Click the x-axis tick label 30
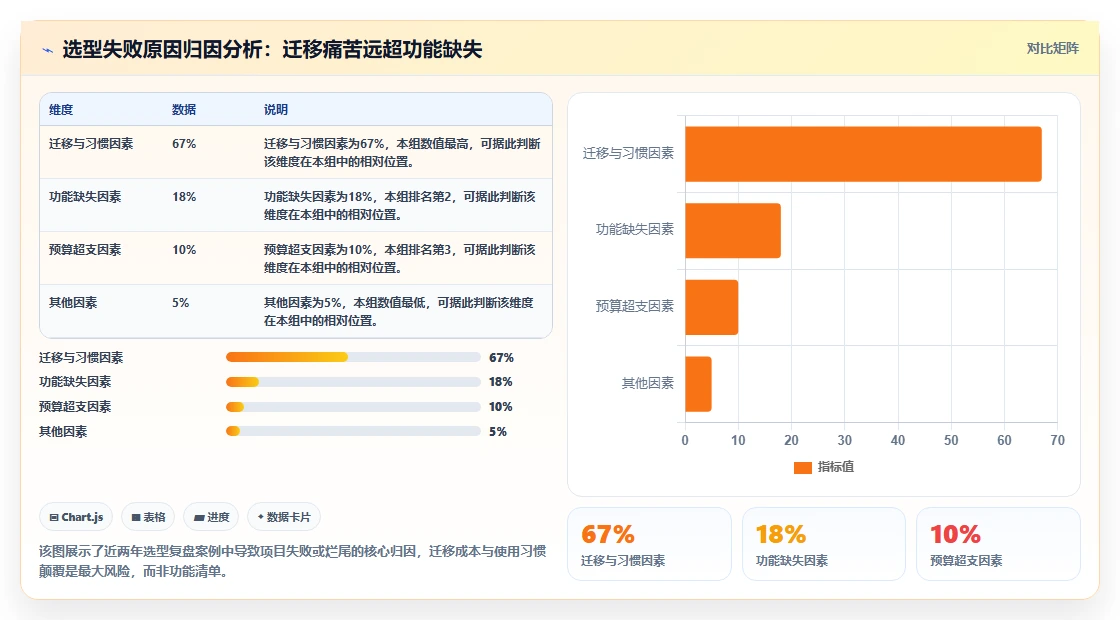 [x=844, y=441]
